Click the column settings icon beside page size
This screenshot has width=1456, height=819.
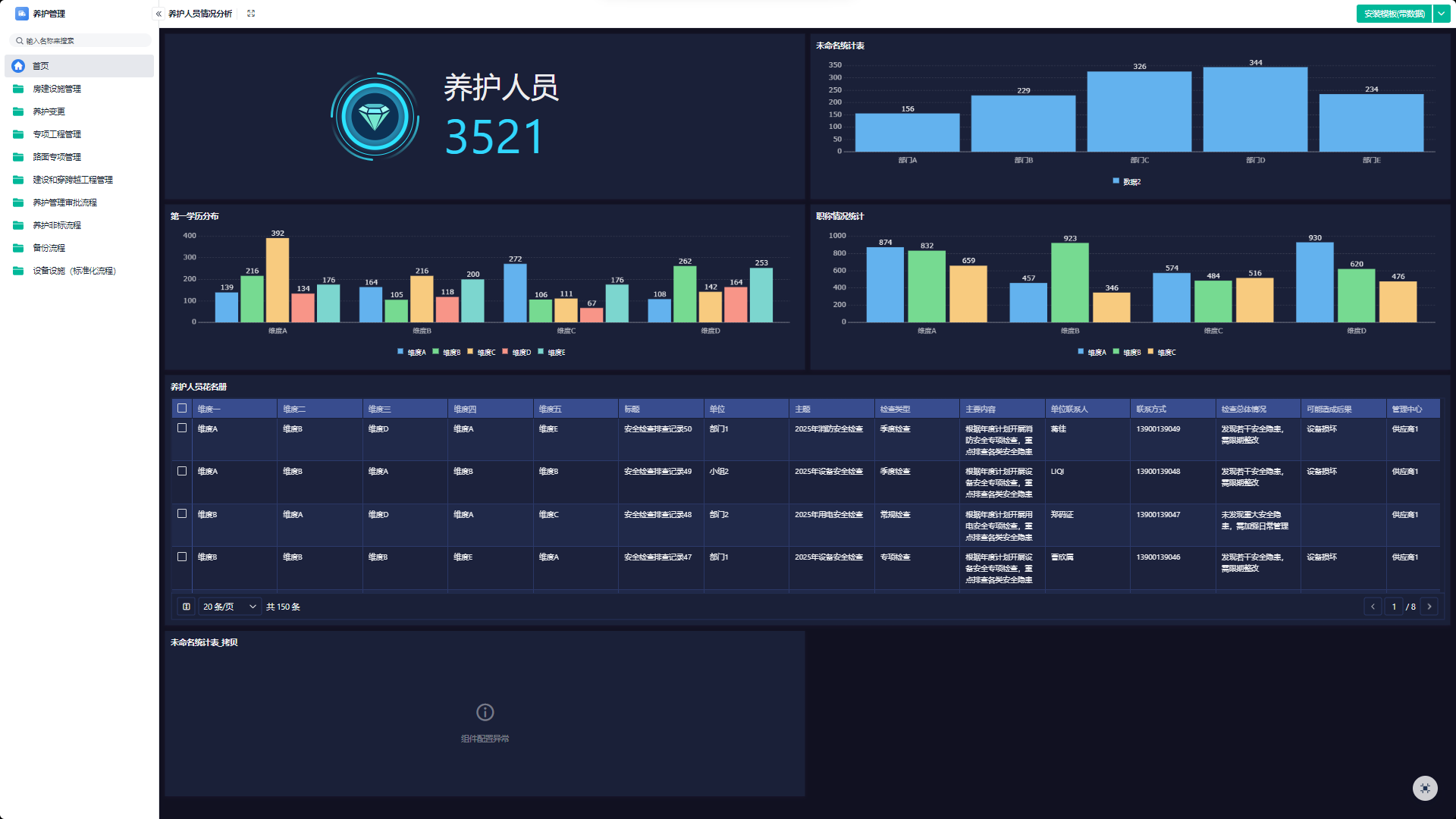click(187, 607)
